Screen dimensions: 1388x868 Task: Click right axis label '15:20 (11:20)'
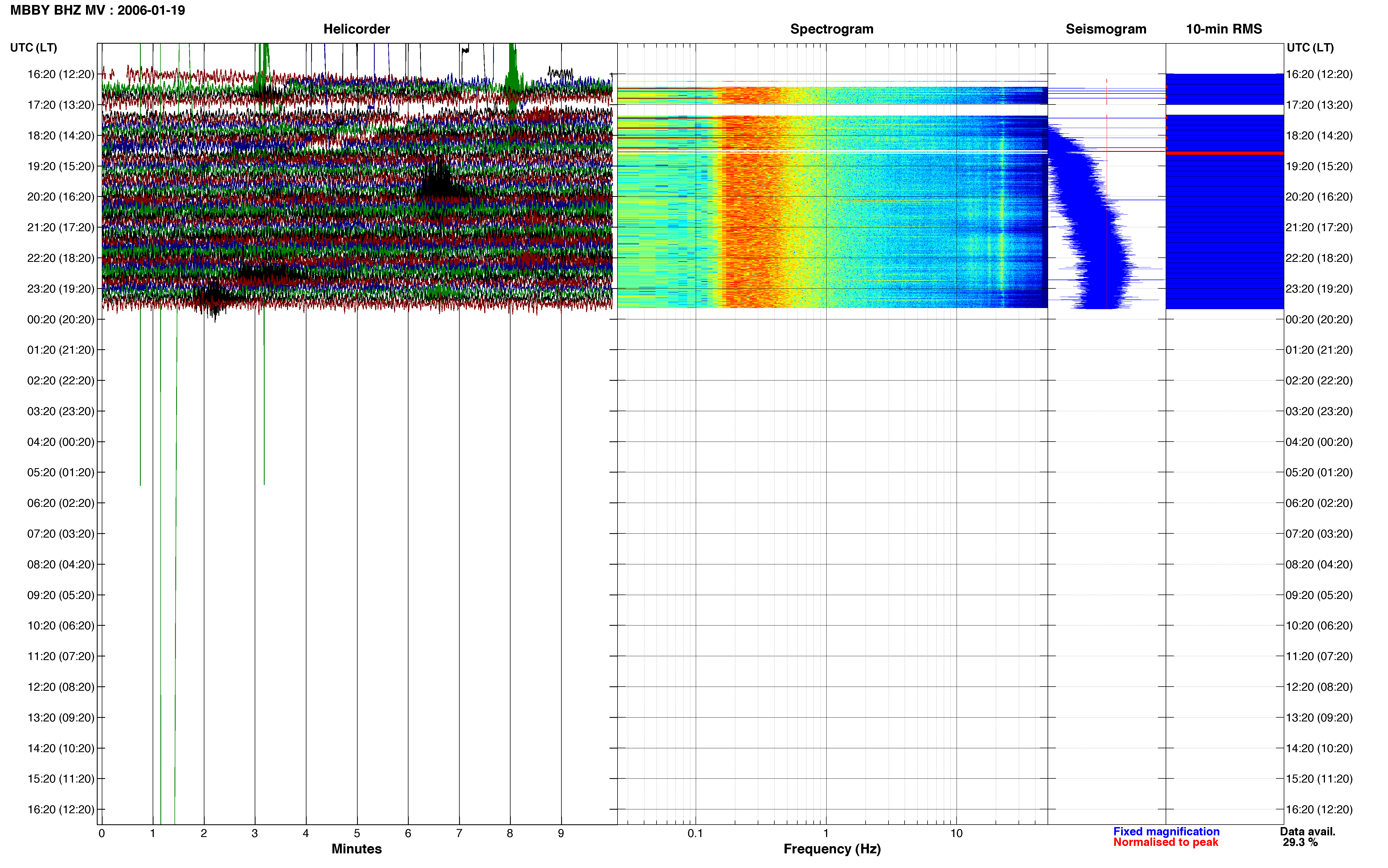[1319, 778]
